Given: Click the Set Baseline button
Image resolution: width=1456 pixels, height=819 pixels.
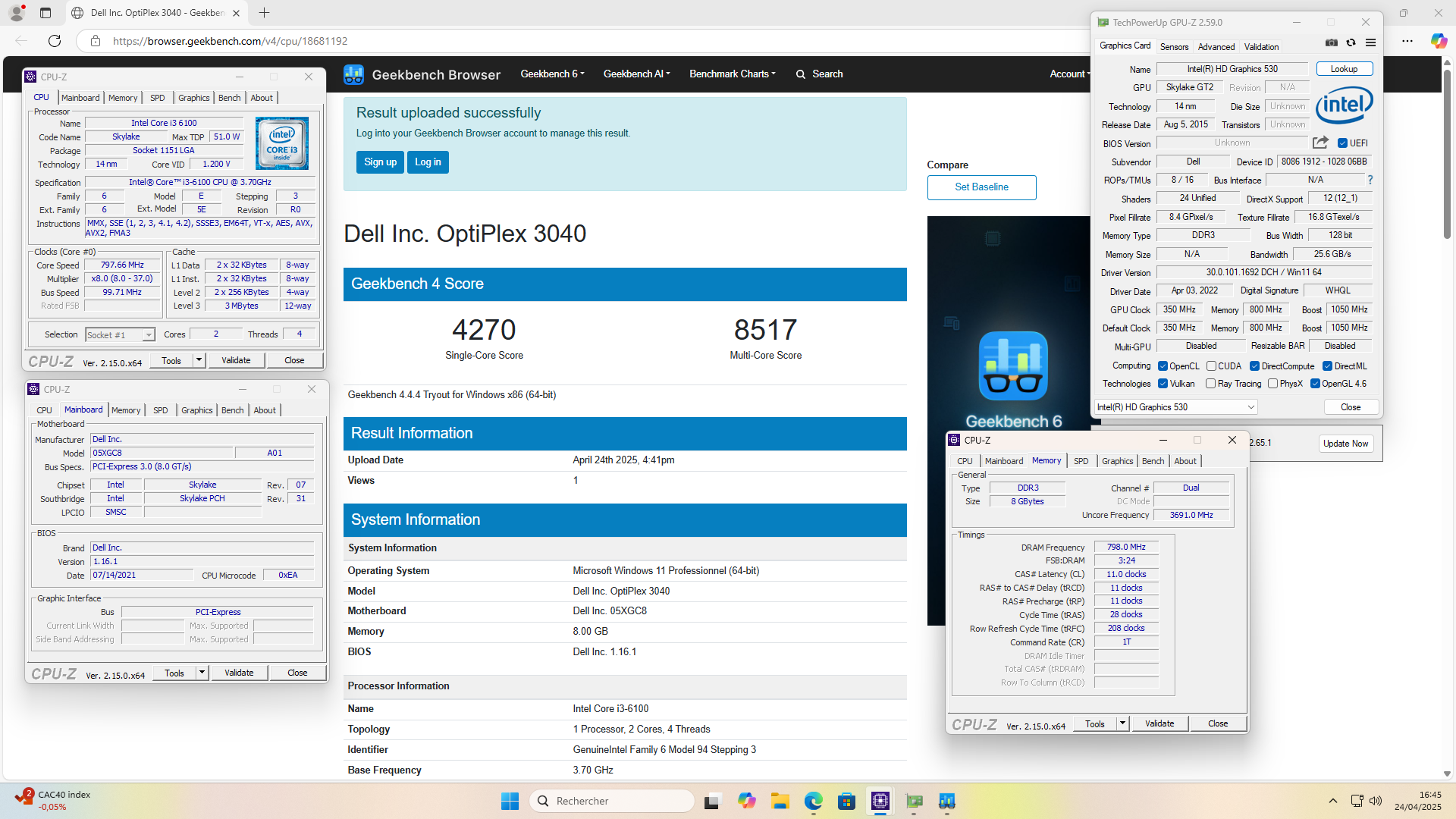Looking at the screenshot, I should 981,187.
